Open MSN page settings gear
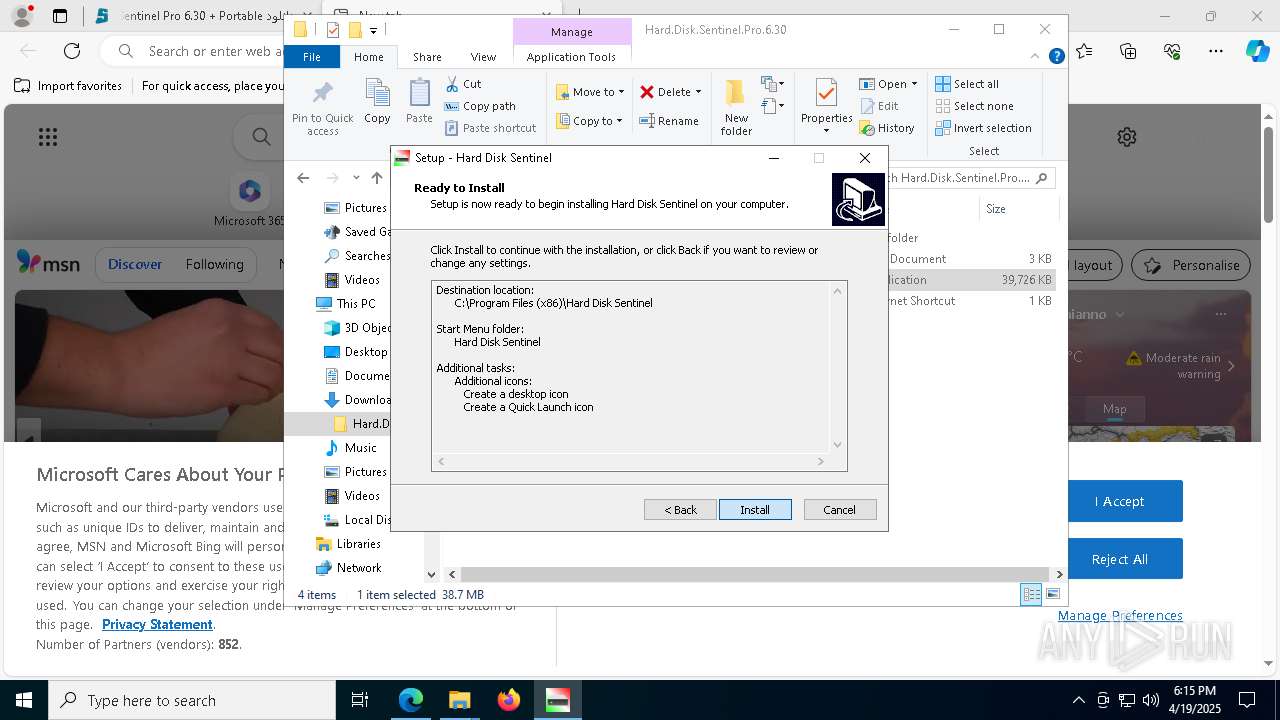Screen dimensions: 1280x720 [x=1127, y=137]
